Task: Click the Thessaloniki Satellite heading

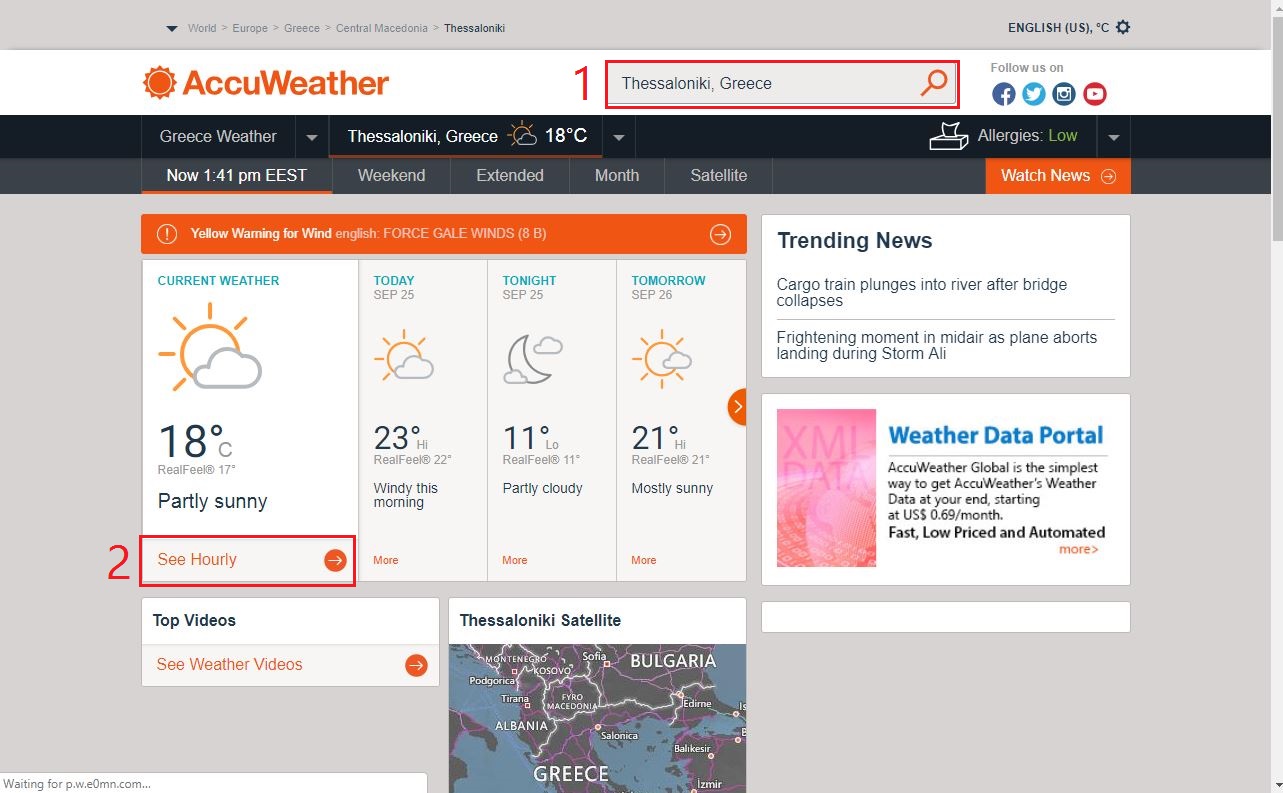Action: (540, 620)
